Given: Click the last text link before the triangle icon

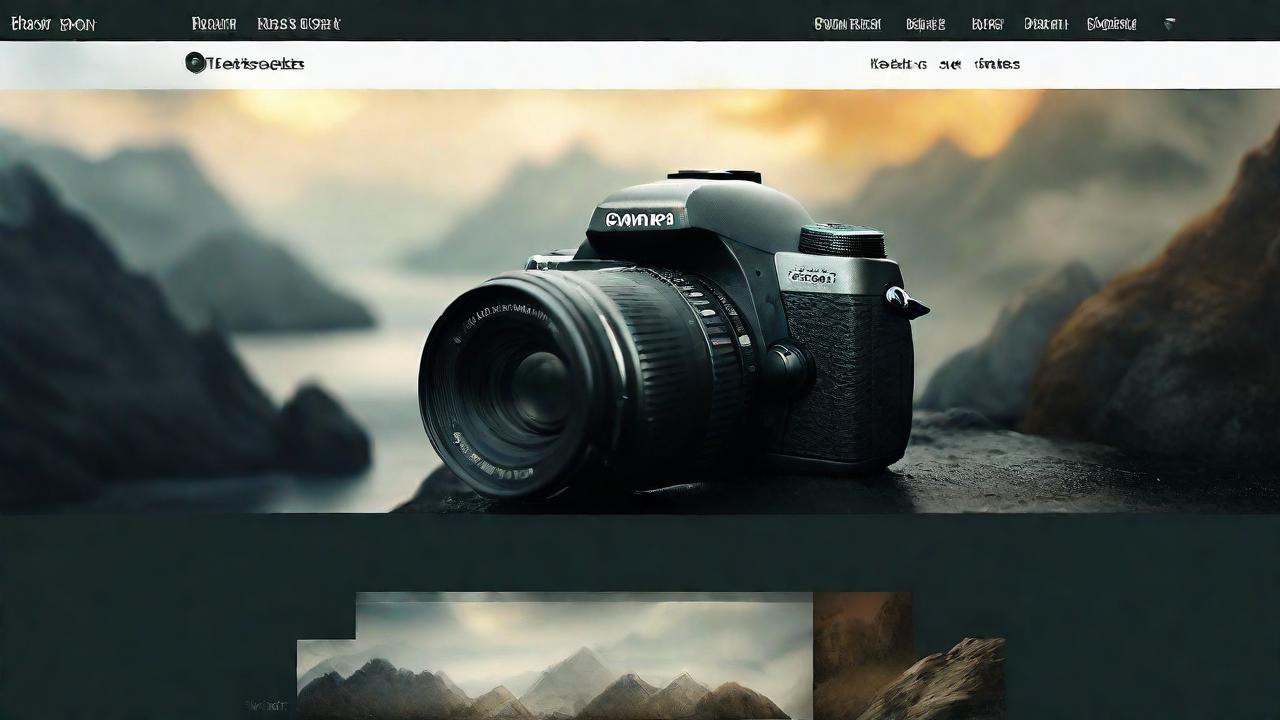Looking at the screenshot, I should (1111, 24).
